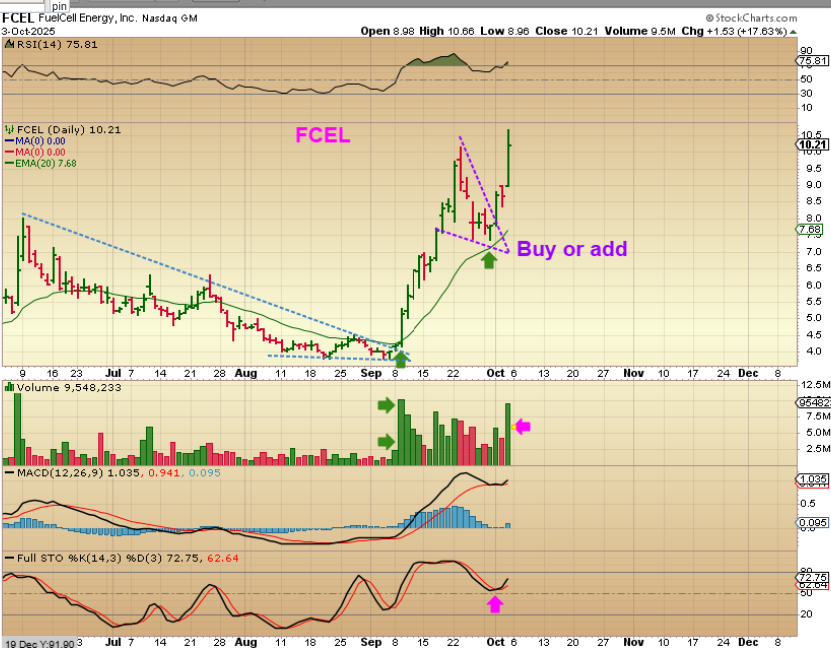Click the 72.75 stochastic axis value tag
This screenshot has height=648, width=831.
click(812, 577)
